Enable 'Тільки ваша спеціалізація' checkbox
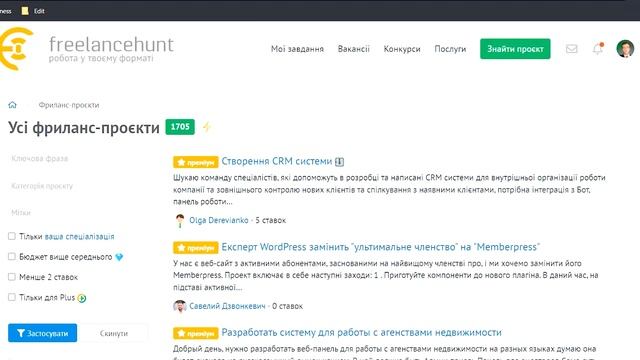The height and width of the screenshot is (360, 640). coord(12,236)
